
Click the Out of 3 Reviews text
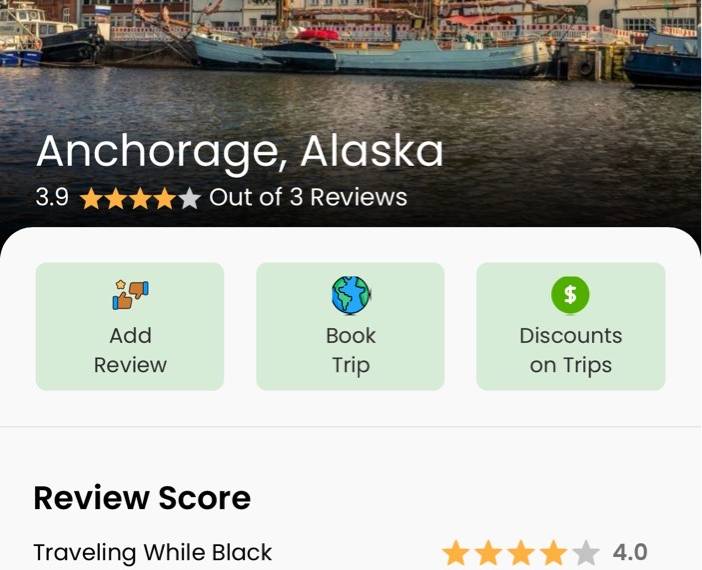[x=308, y=197]
